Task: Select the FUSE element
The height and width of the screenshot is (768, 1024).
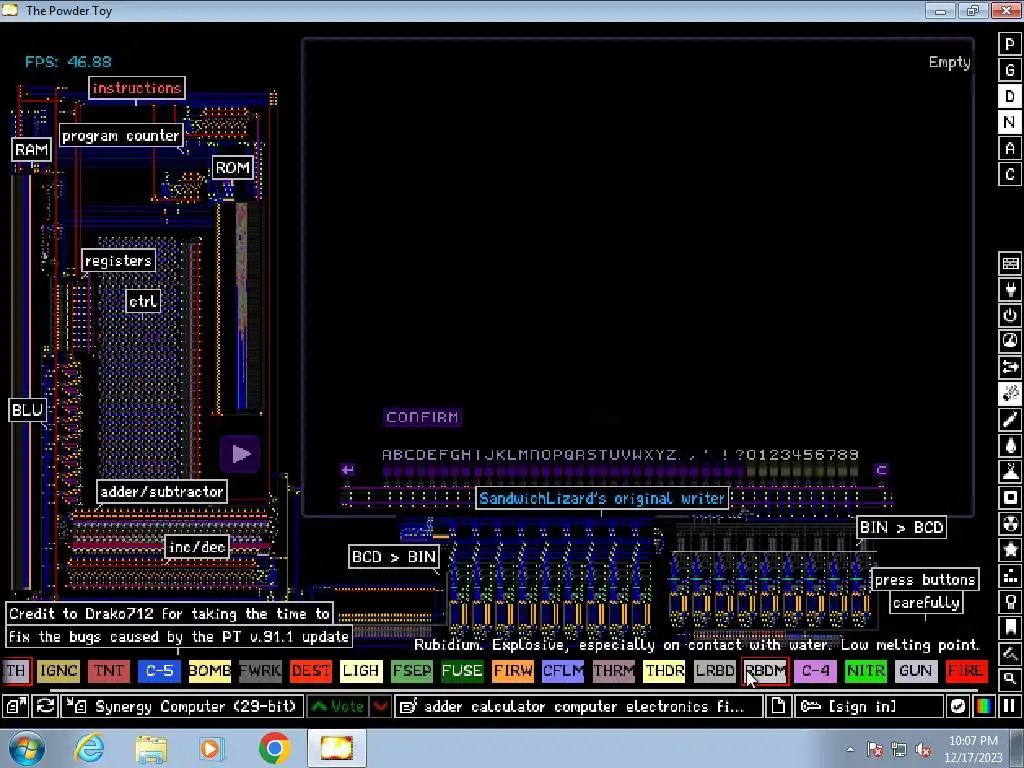Action: [462, 671]
